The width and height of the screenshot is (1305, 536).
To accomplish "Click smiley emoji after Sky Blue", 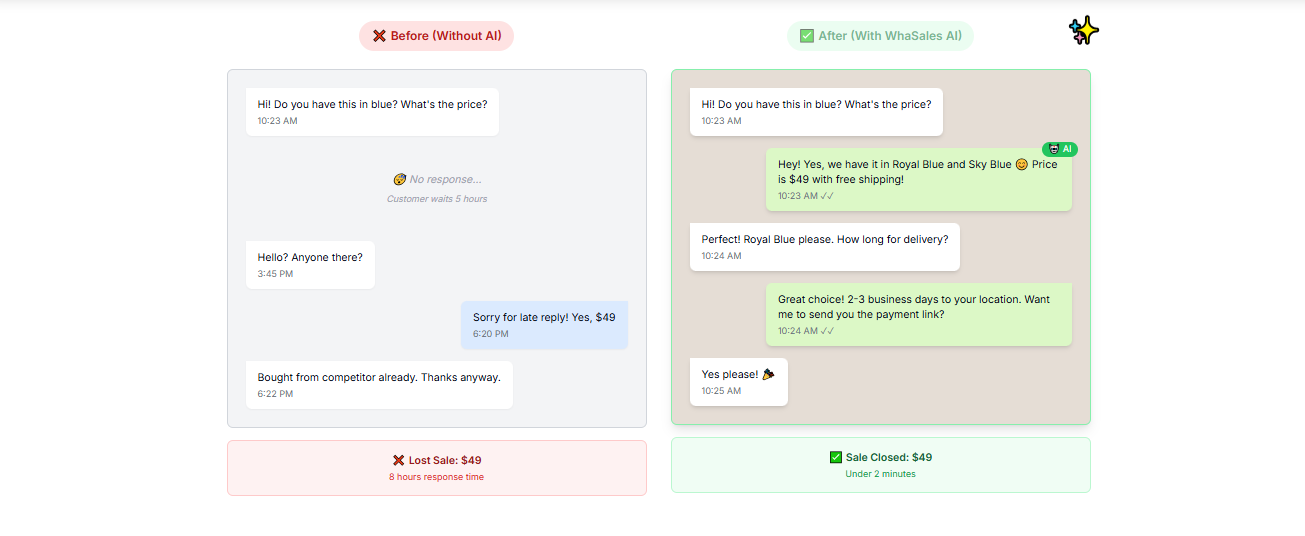I will pyautogui.click(x=1022, y=164).
